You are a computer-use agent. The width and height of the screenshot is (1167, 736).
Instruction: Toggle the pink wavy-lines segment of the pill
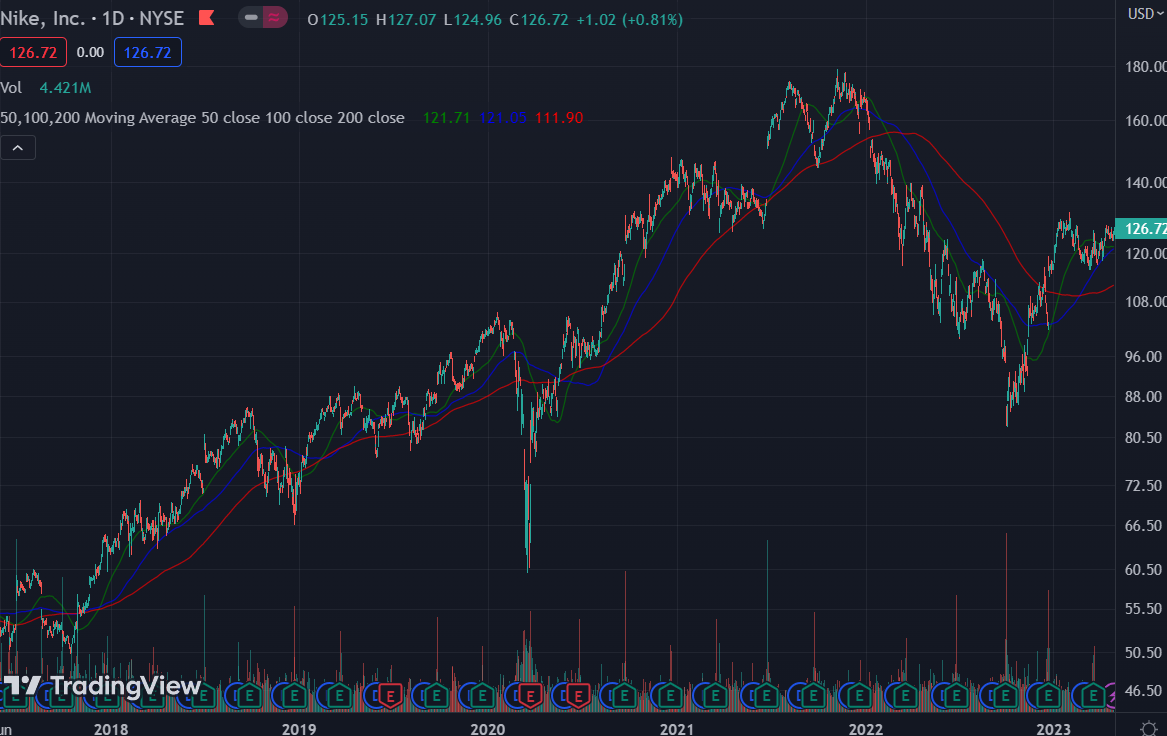275,17
